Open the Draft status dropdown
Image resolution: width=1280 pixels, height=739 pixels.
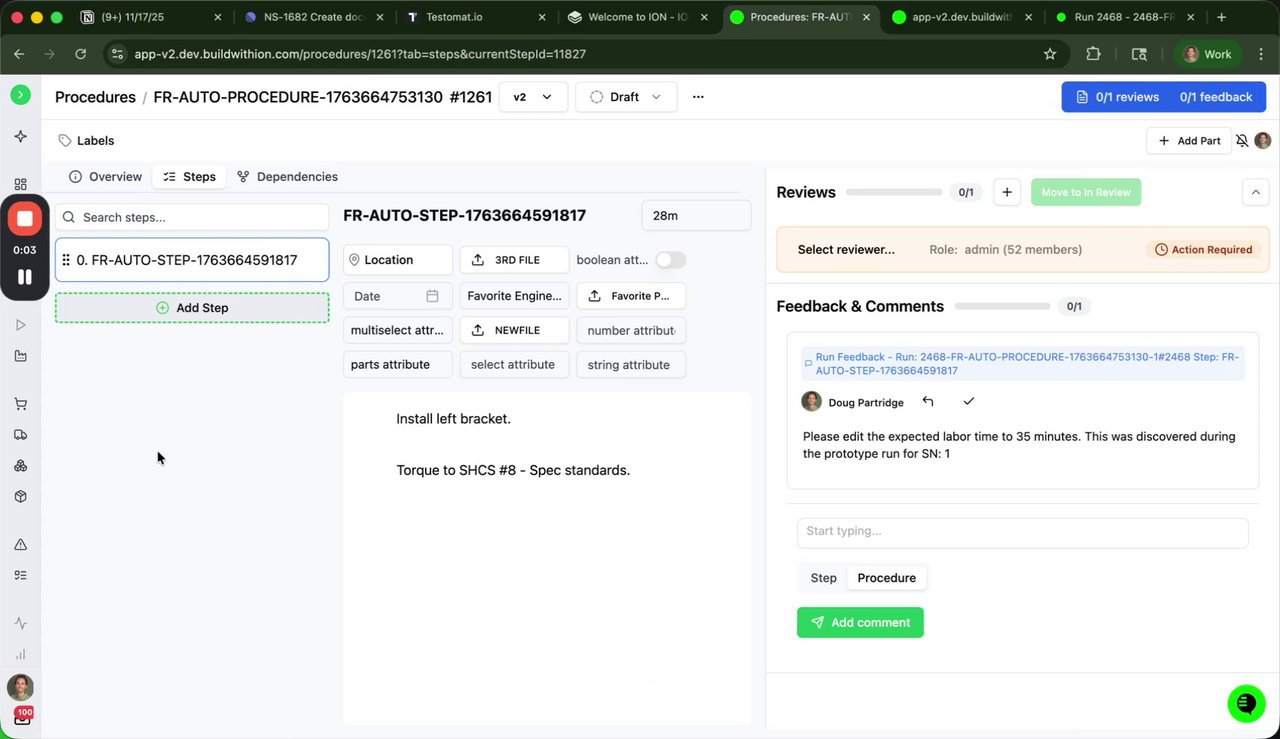[626, 97]
